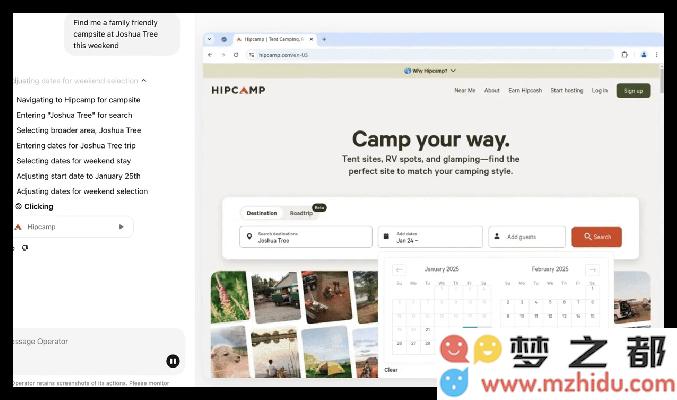Open the About link
This screenshot has width=677, height=400.
coord(492,90)
